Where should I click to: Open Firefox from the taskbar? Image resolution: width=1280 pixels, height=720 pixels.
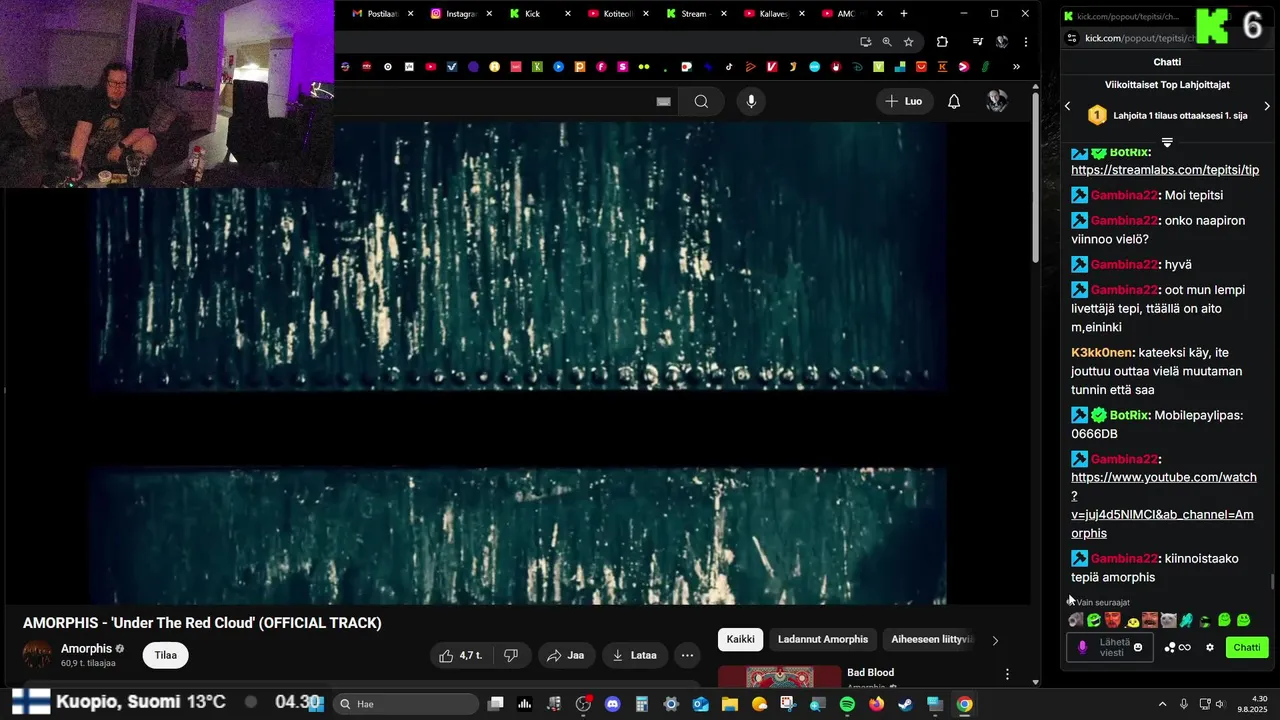(x=876, y=704)
